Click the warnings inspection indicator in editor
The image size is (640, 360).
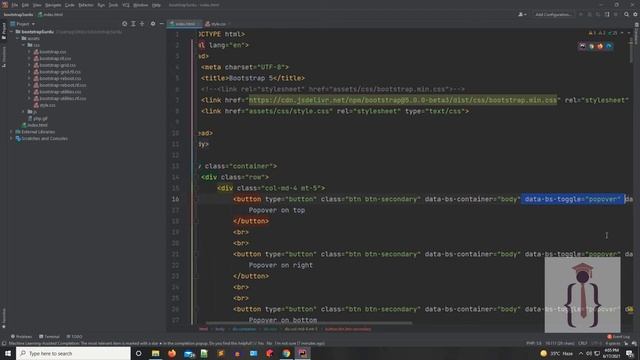tap(603, 33)
